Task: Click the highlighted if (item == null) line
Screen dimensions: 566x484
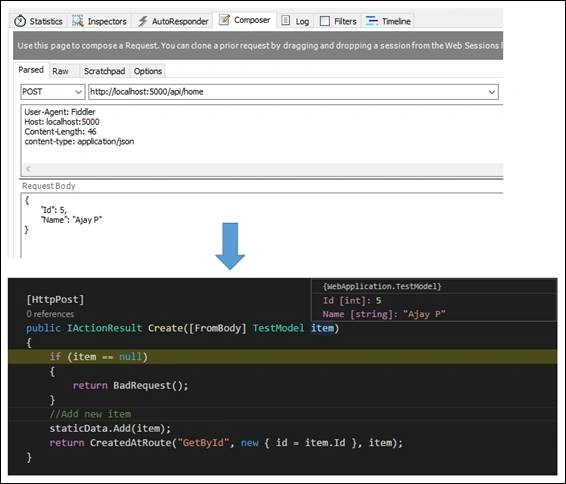Action: pos(282,357)
